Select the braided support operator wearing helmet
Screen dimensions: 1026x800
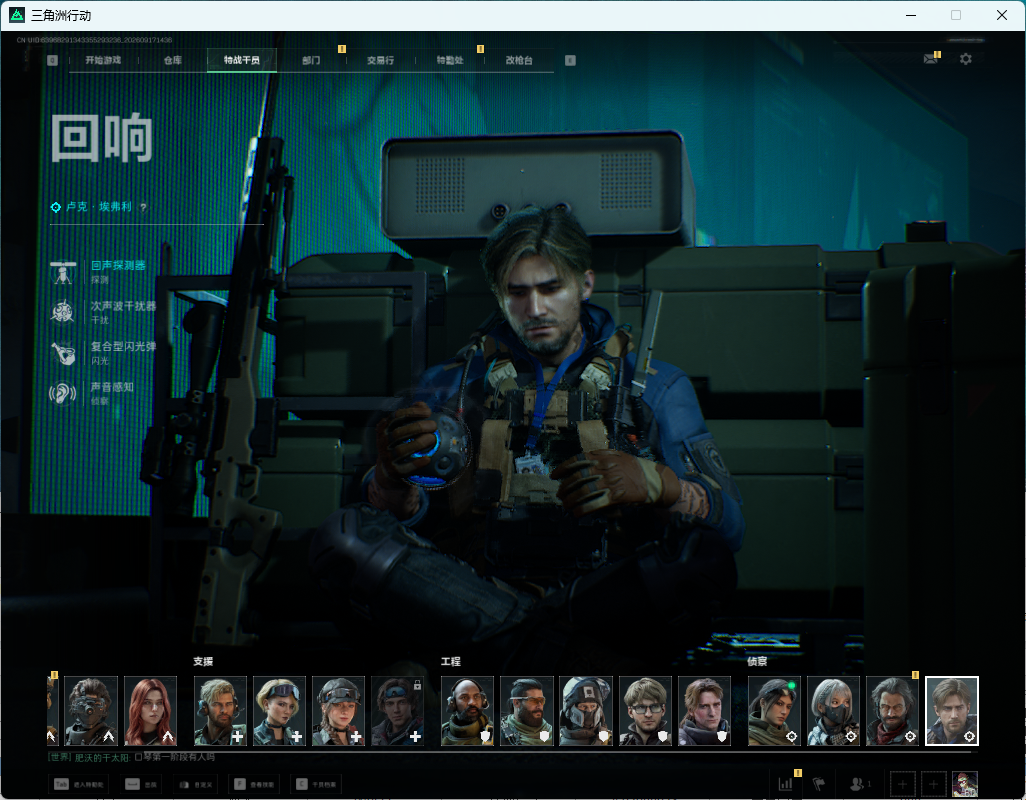338,711
